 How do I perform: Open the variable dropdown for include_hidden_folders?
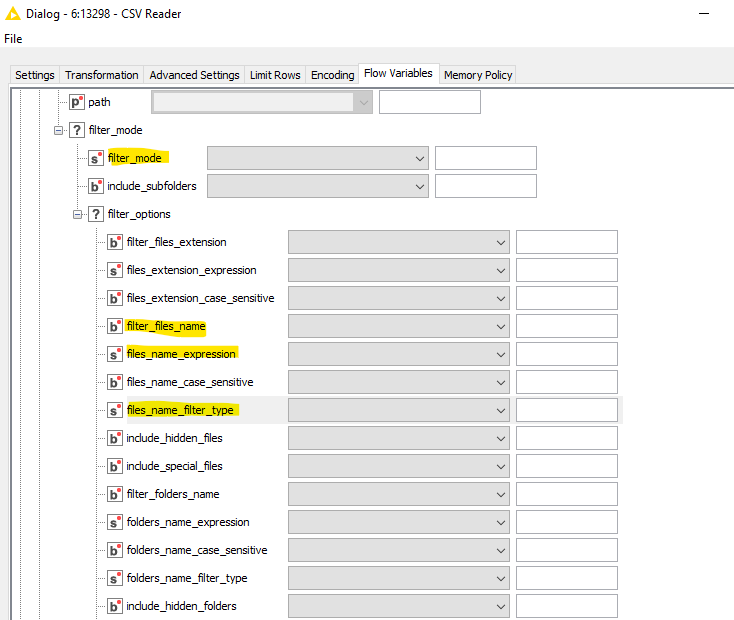399,606
